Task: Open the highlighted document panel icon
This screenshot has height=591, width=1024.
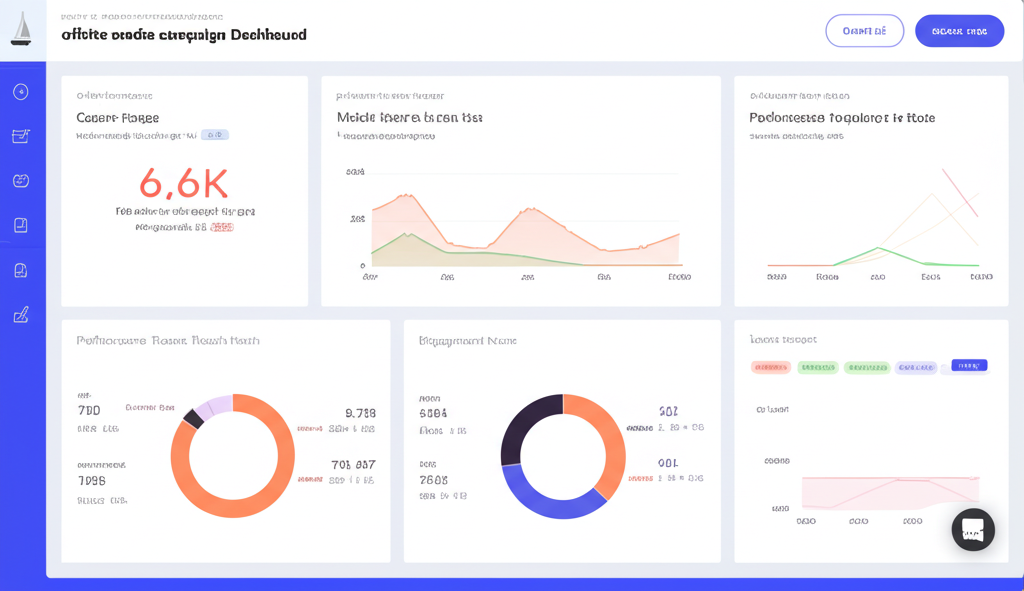Action: pyautogui.click(x=22, y=225)
